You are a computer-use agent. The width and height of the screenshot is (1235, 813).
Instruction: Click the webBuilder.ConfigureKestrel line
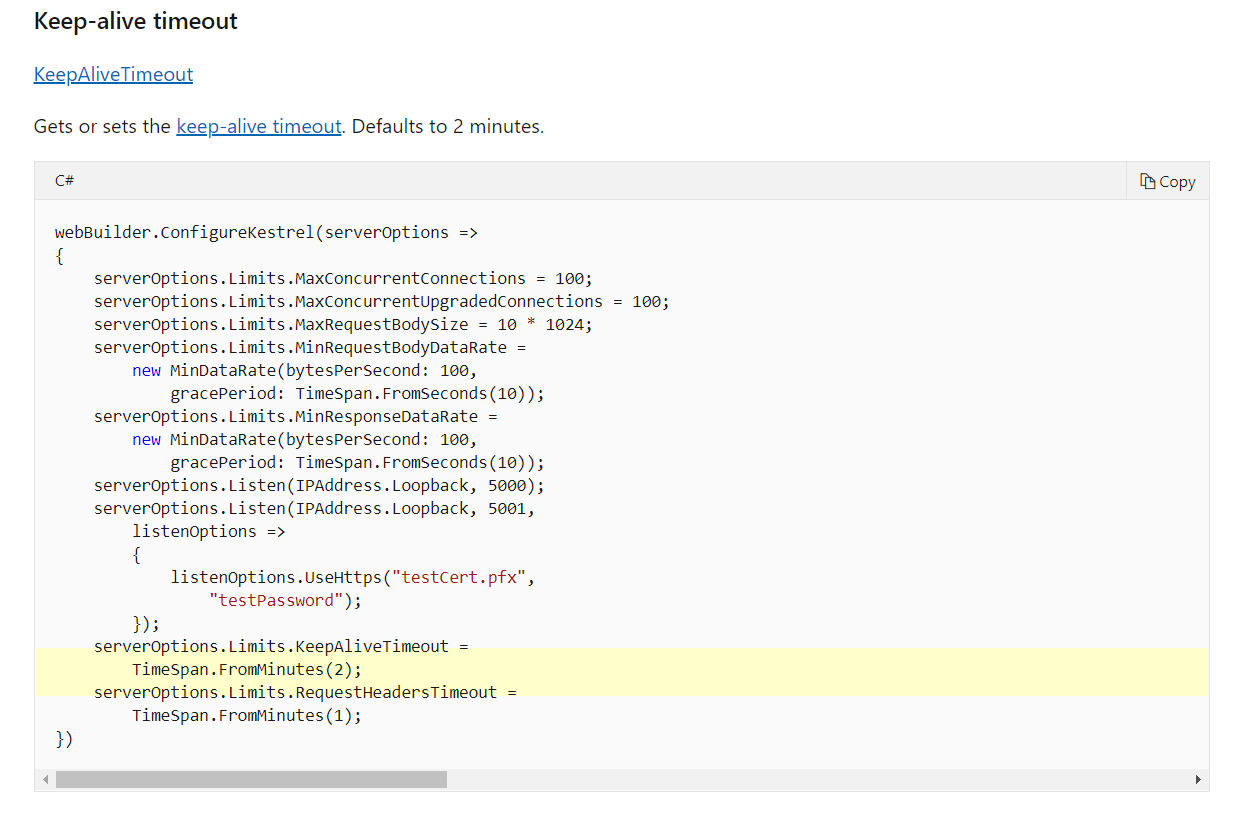(x=266, y=232)
